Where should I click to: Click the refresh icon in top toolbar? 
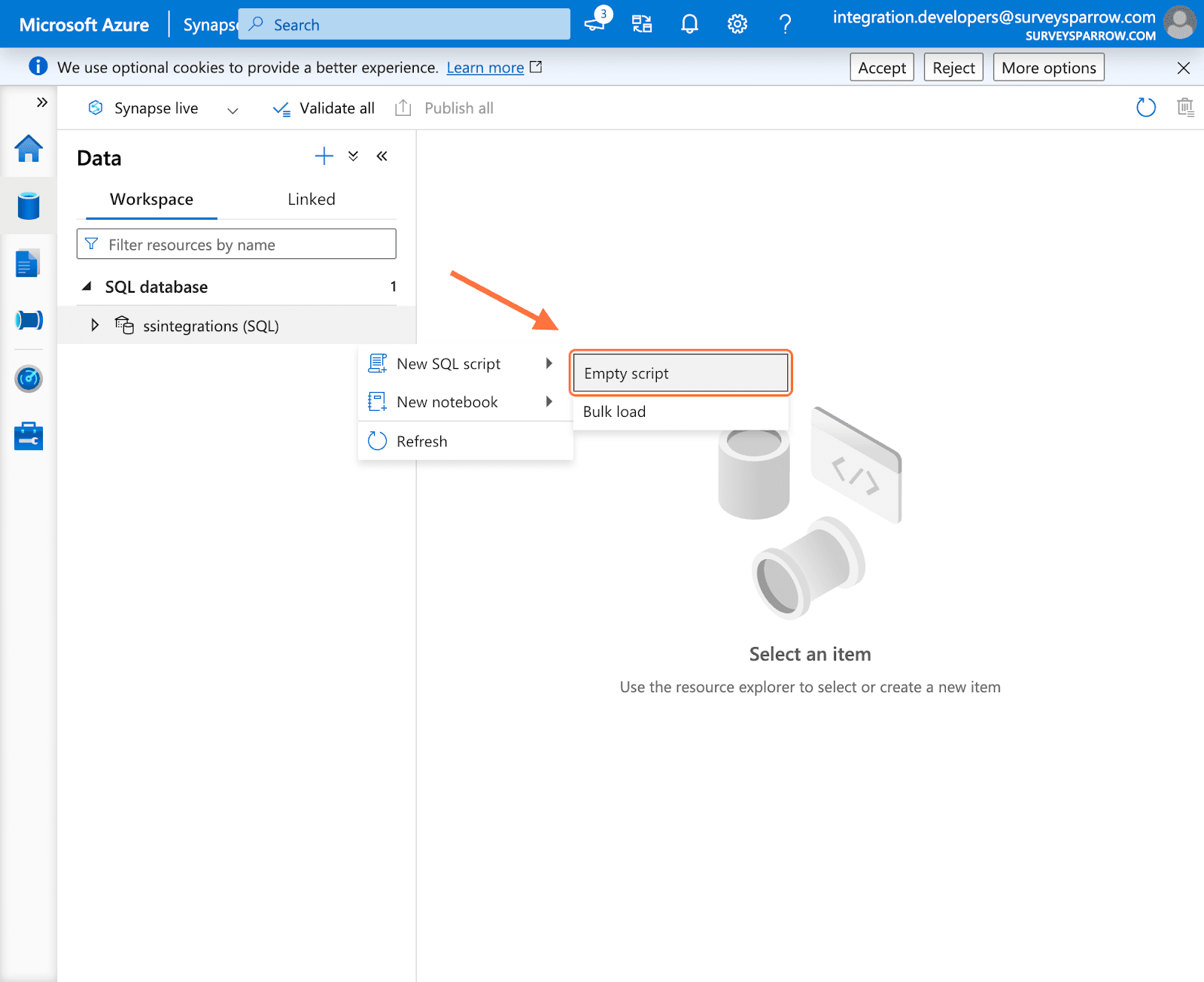[x=1145, y=108]
